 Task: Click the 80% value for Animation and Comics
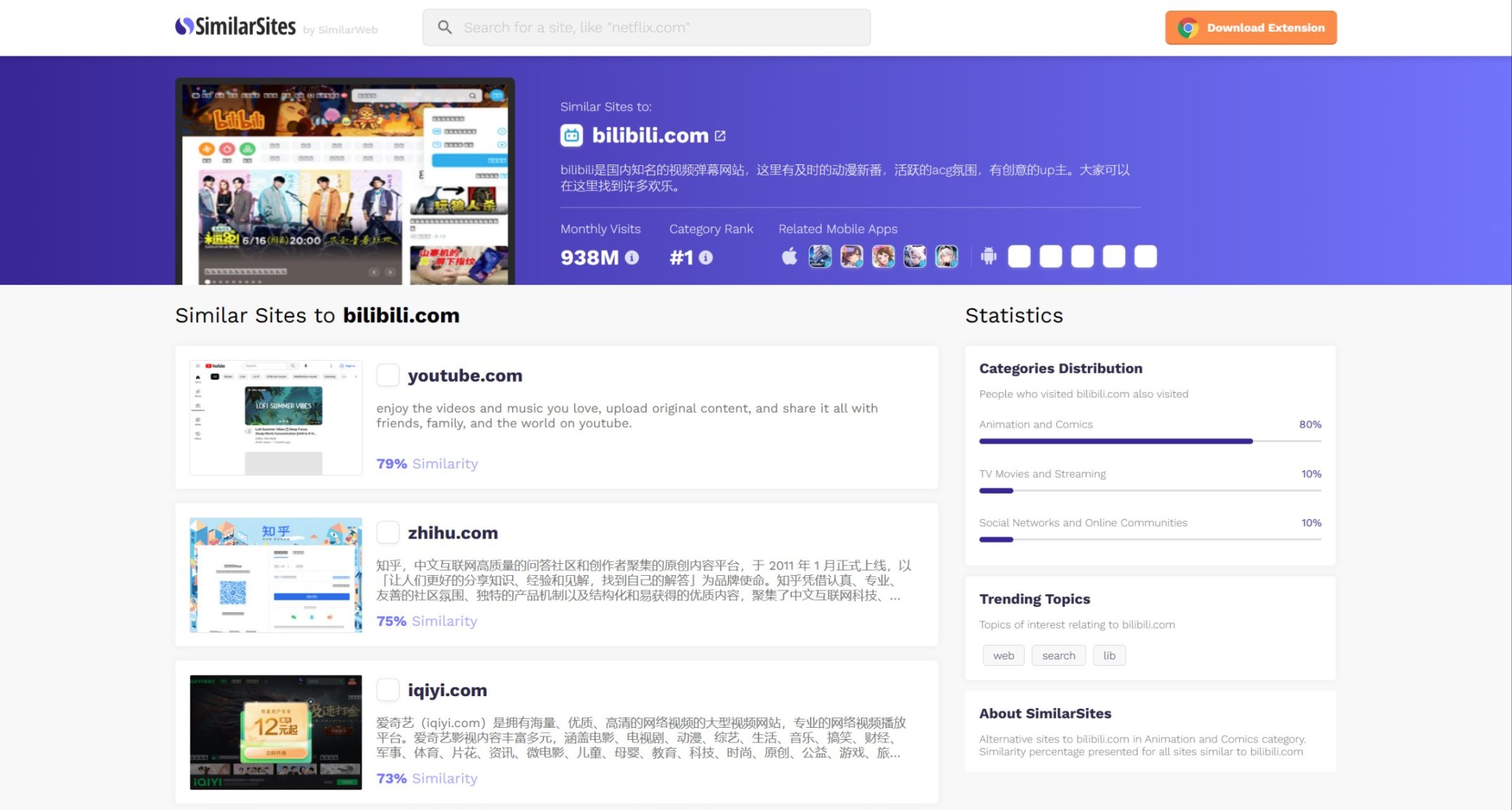[x=1310, y=424]
